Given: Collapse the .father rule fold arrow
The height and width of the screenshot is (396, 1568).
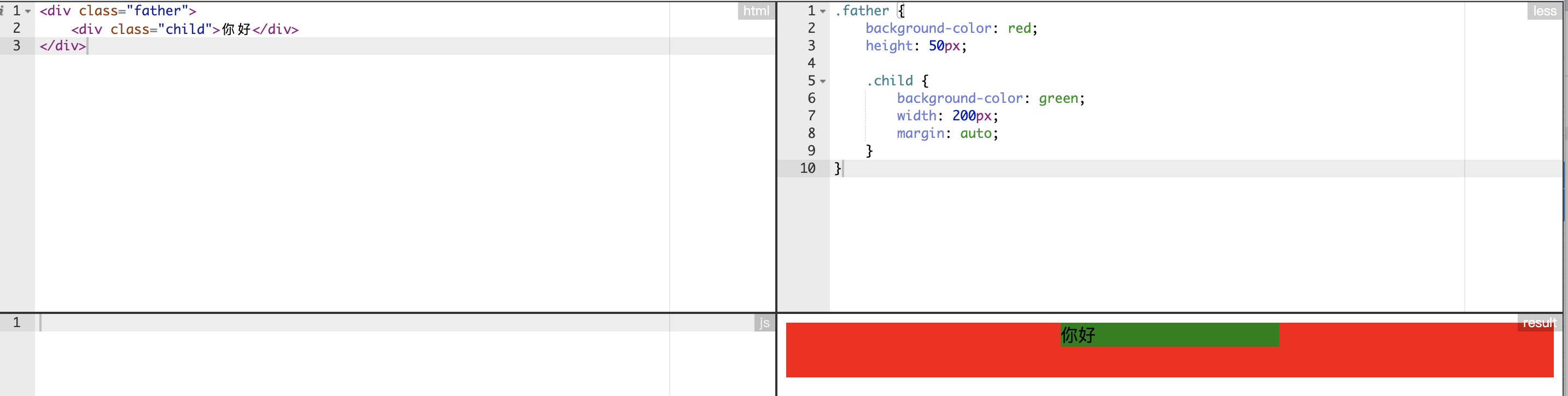Looking at the screenshot, I should (x=822, y=11).
